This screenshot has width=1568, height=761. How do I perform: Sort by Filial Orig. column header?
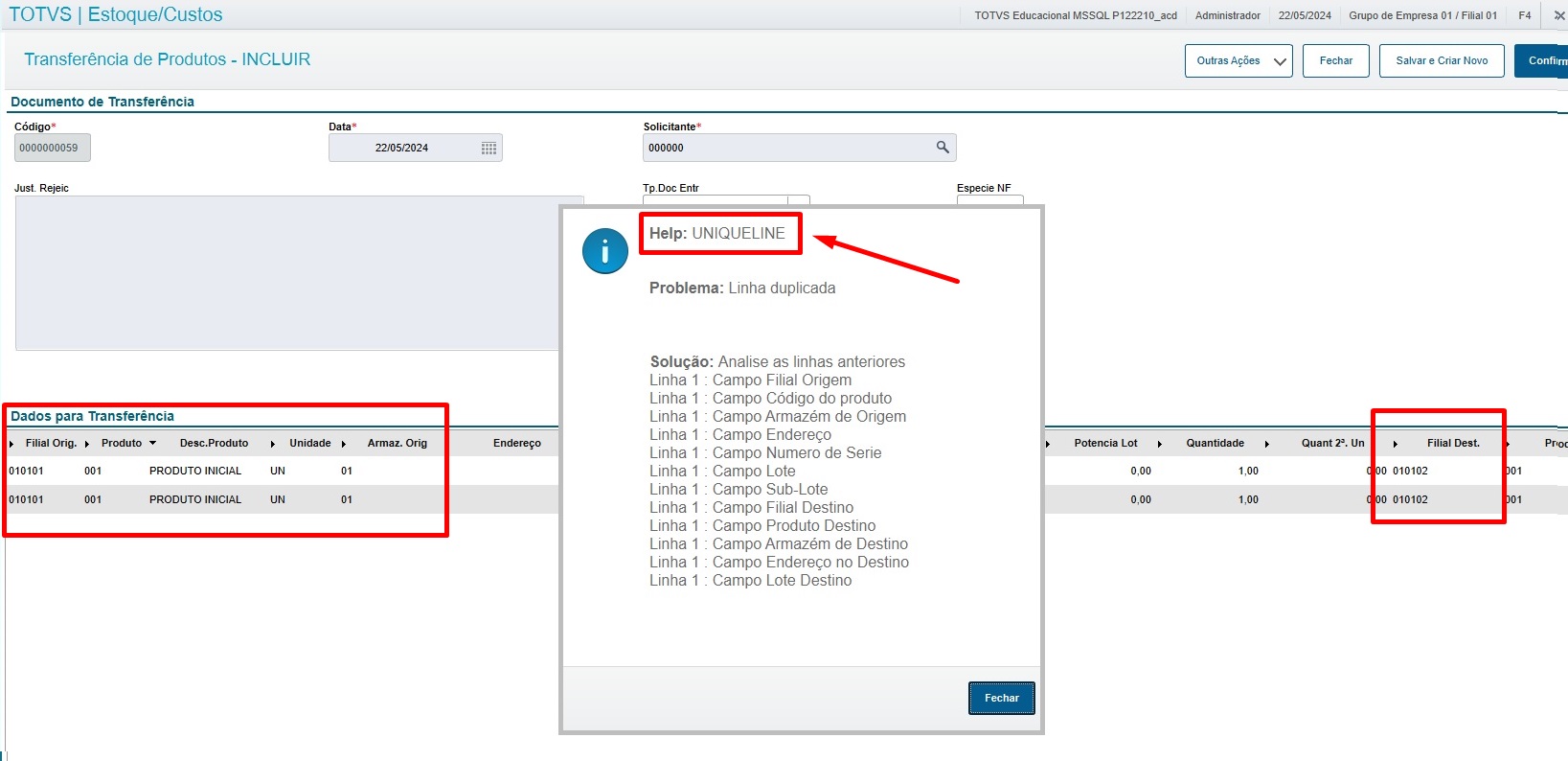point(51,443)
